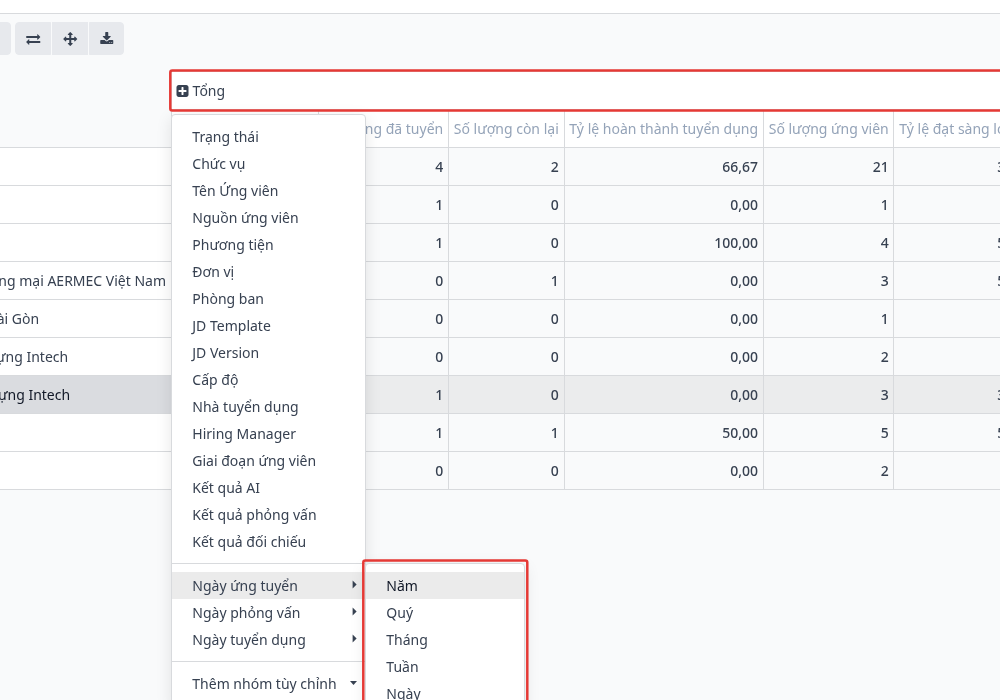Screen dimensions: 1000x700
Task: Pick Tuần in date submenu
Action: coord(445,667)
